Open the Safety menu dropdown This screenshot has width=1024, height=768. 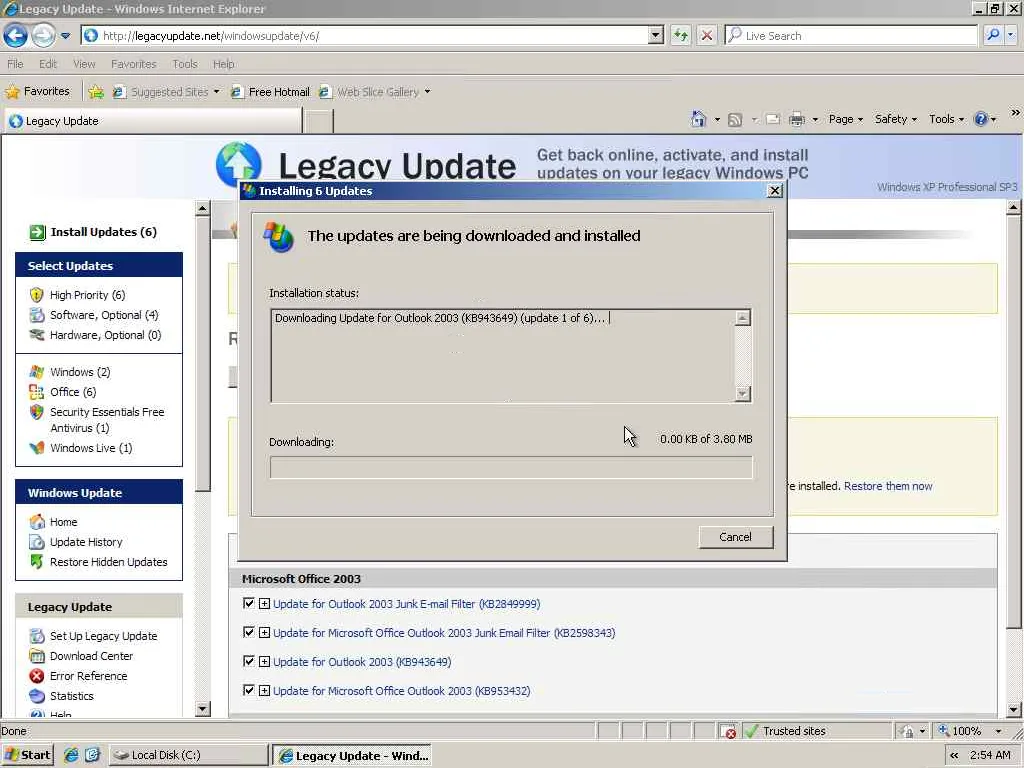(x=896, y=119)
